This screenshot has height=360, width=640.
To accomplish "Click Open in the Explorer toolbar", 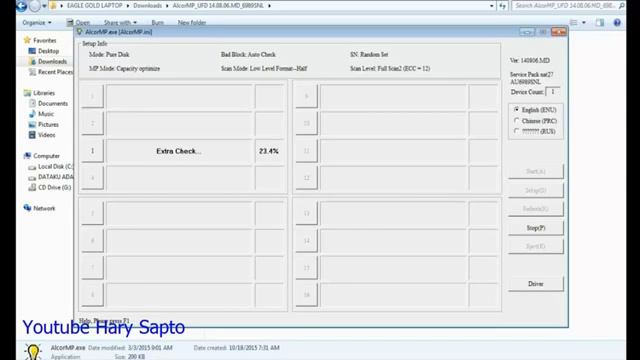I will pos(78,22).
